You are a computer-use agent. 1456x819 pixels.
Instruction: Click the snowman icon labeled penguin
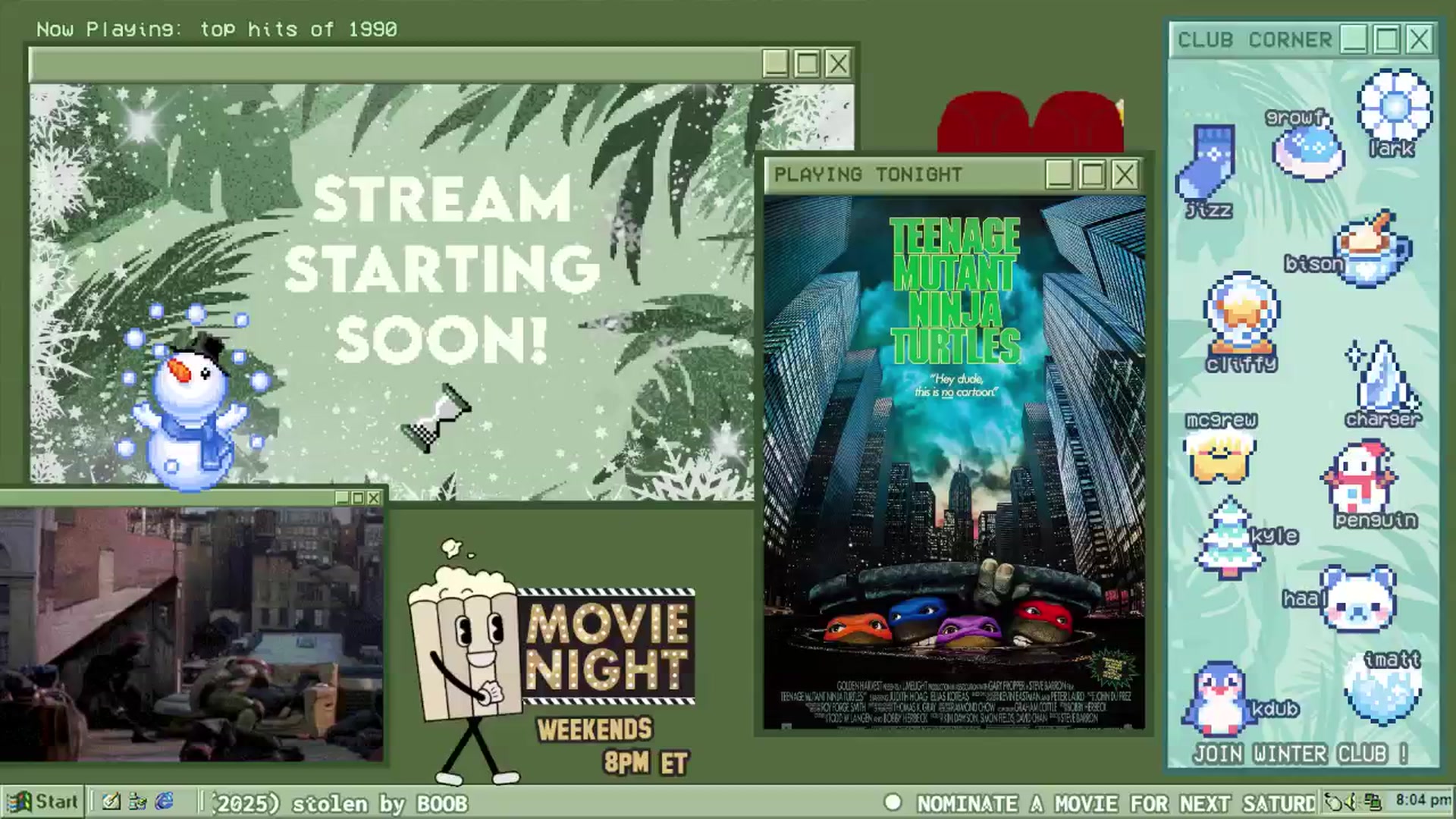pos(1359,478)
